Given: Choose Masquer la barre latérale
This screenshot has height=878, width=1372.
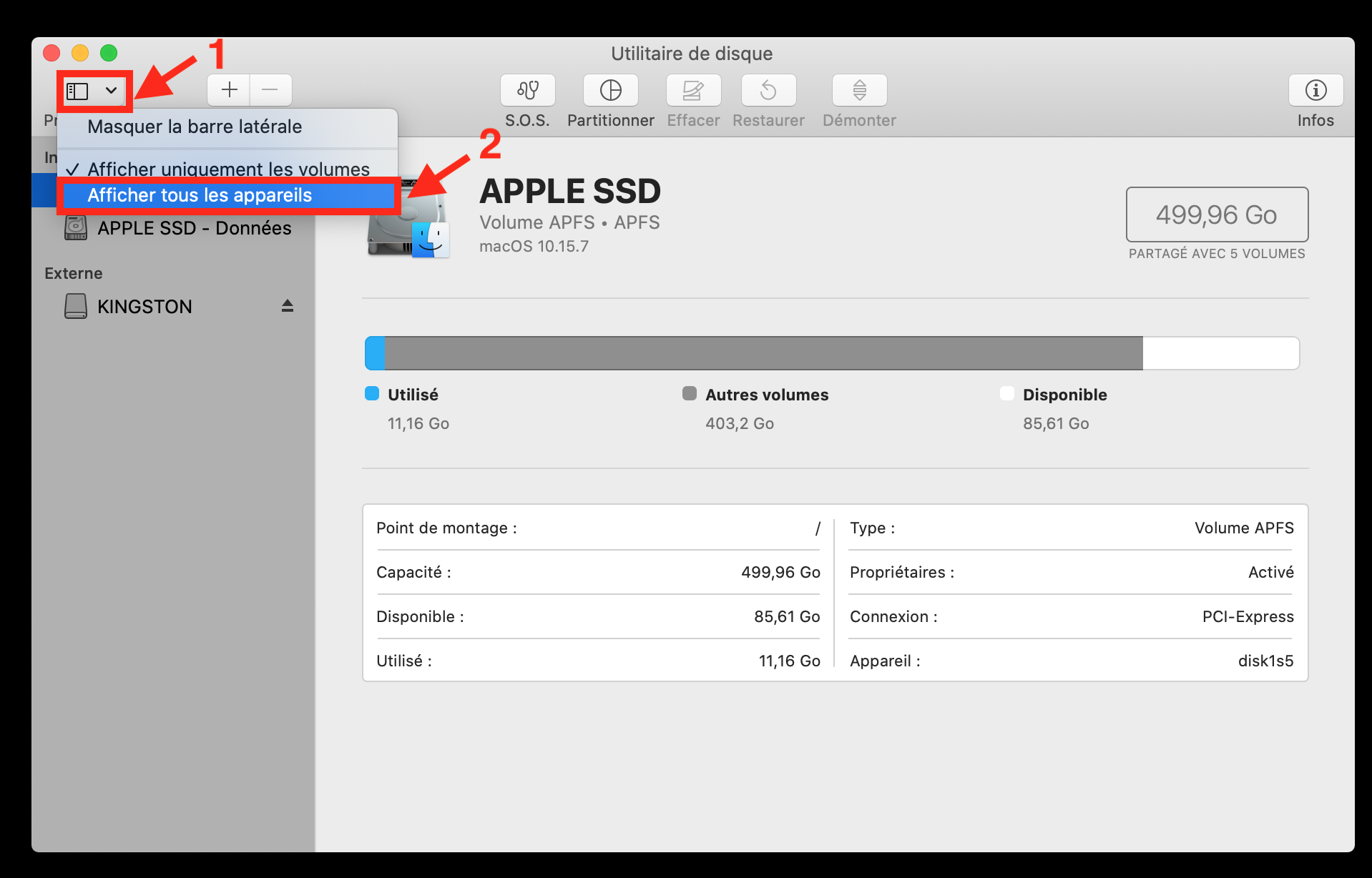Looking at the screenshot, I should [227, 127].
